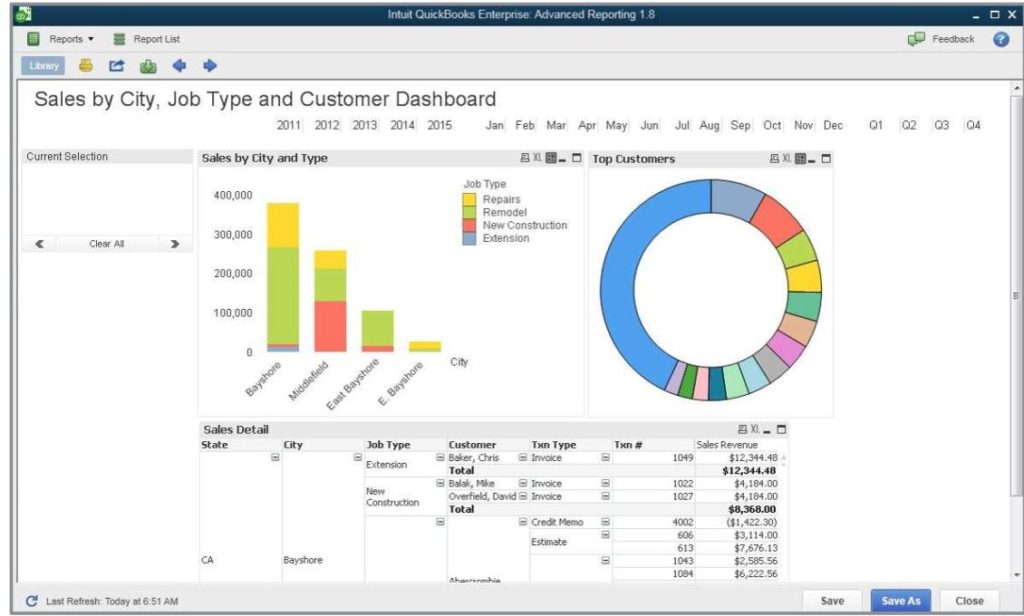
Task: Switch to the Library tab
Action: [43, 67]
